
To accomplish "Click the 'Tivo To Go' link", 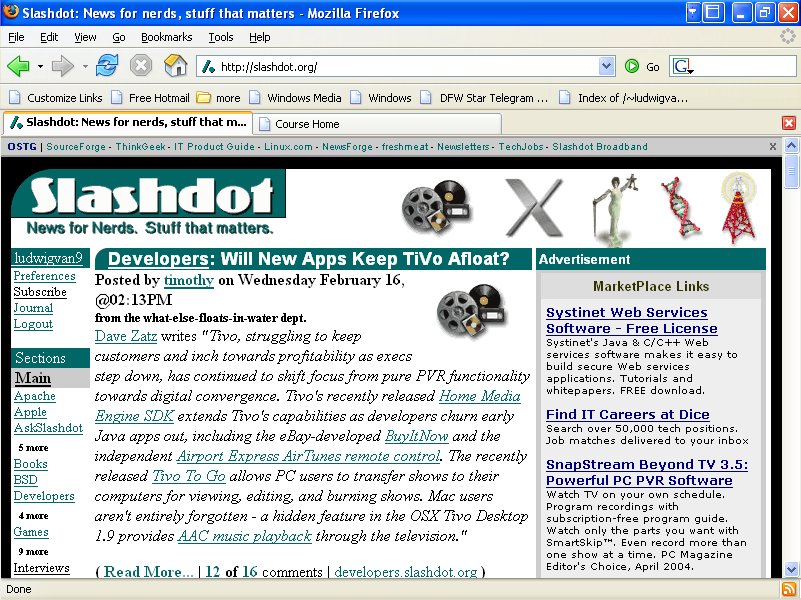I will pos(189,476).
